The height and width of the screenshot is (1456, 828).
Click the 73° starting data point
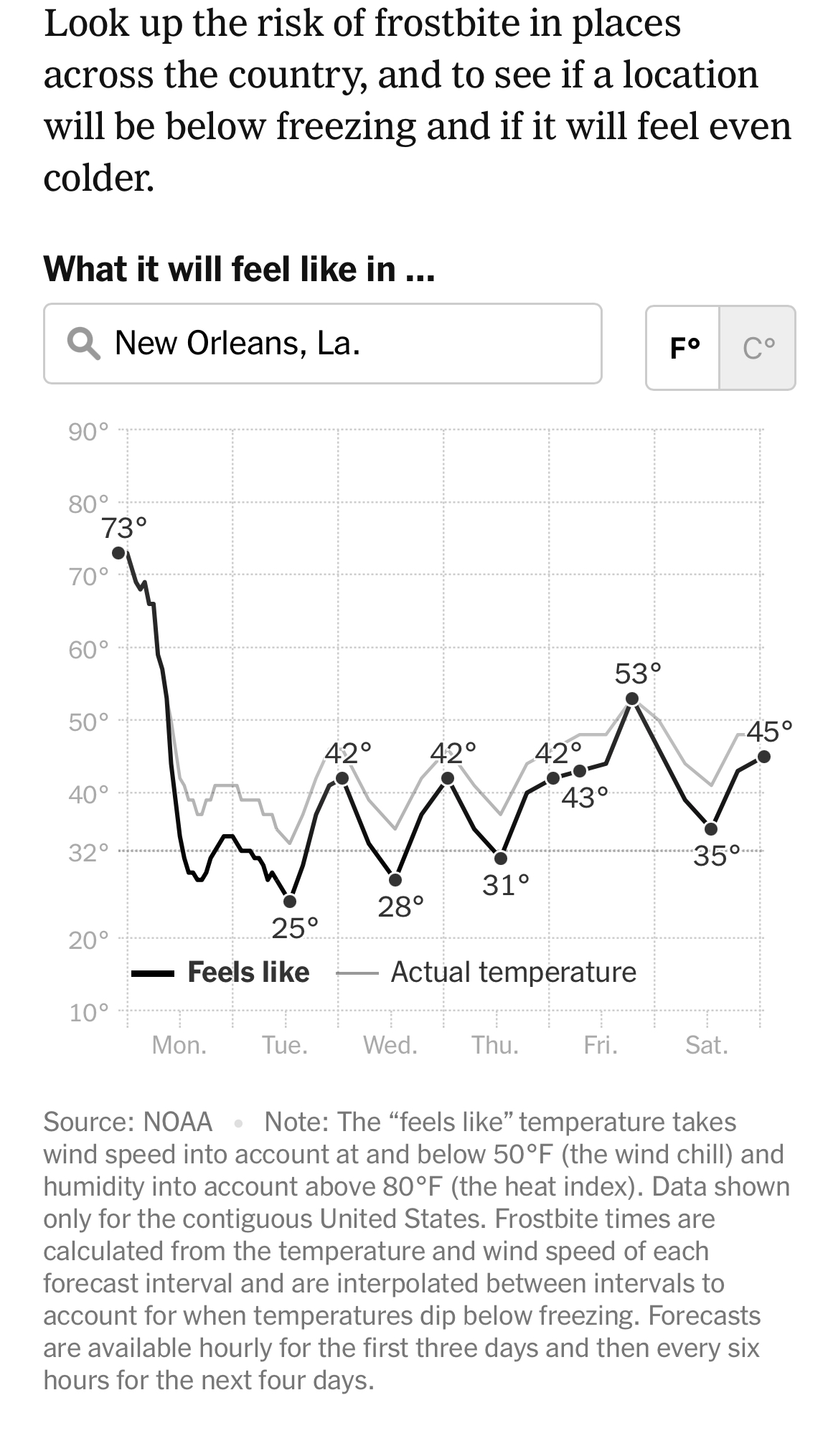119,552
